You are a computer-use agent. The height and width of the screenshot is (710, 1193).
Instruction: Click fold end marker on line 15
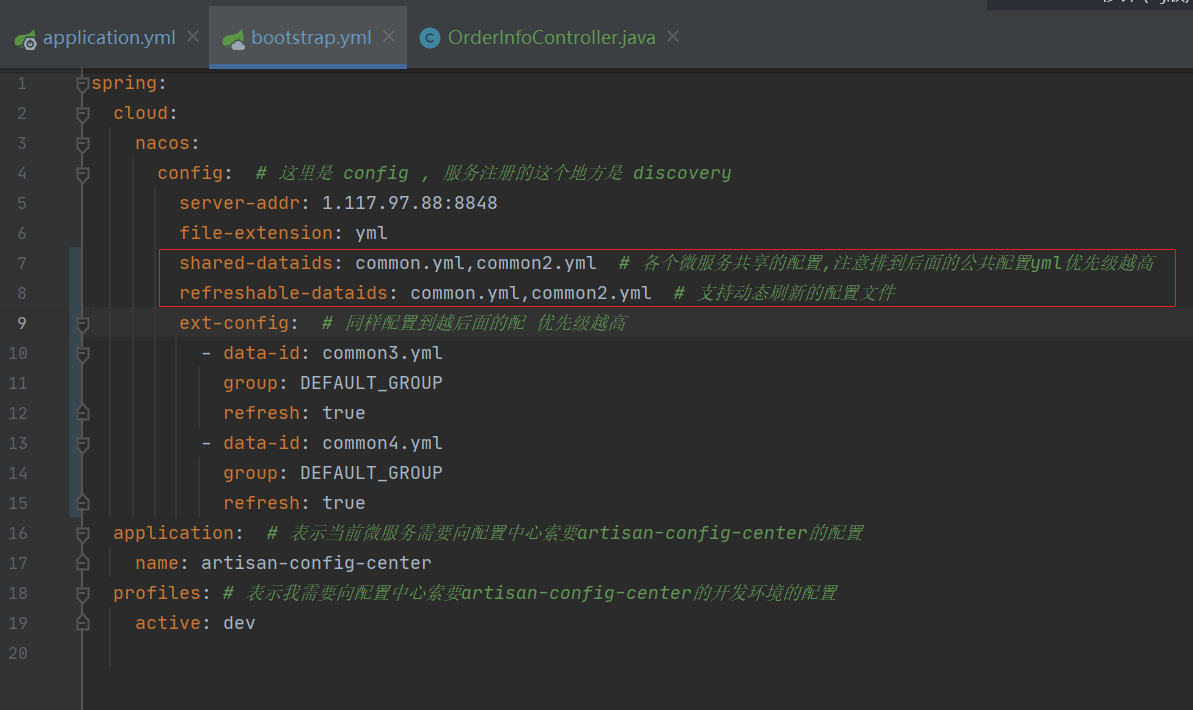(x=83, y=502)
